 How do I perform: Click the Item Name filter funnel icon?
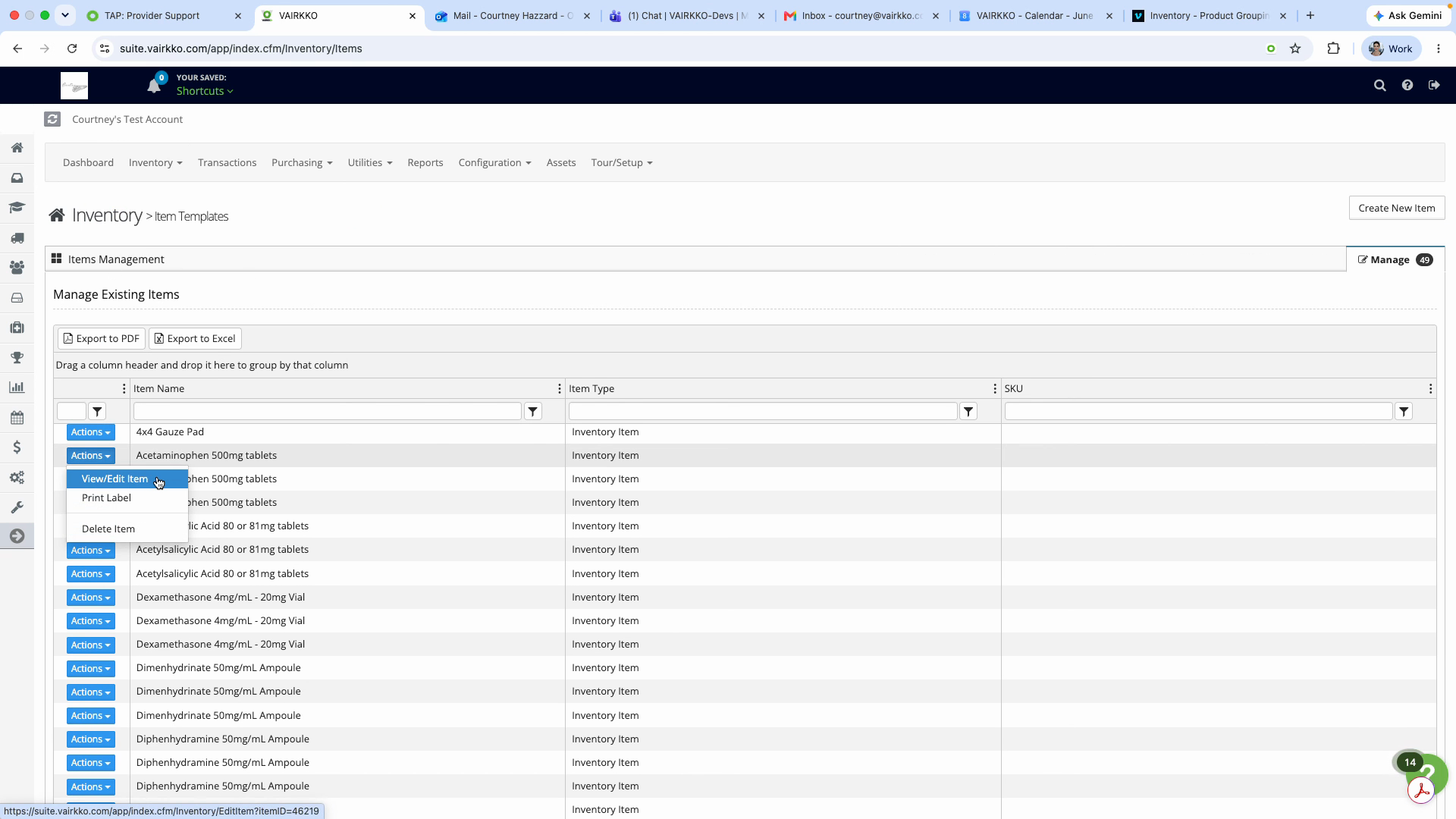[533, 412]
